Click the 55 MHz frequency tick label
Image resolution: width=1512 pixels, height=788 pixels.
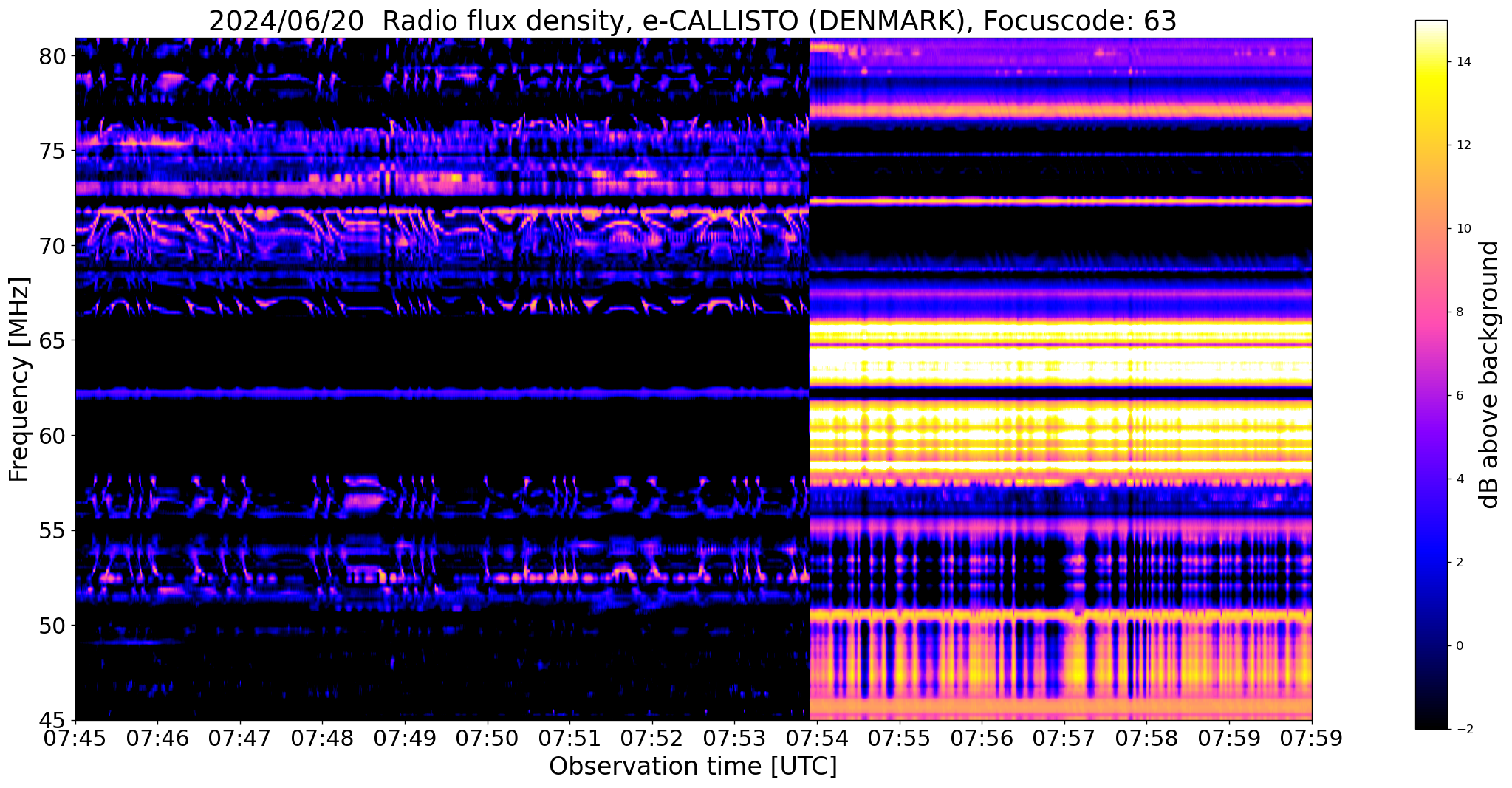click(x=52, y=531)
